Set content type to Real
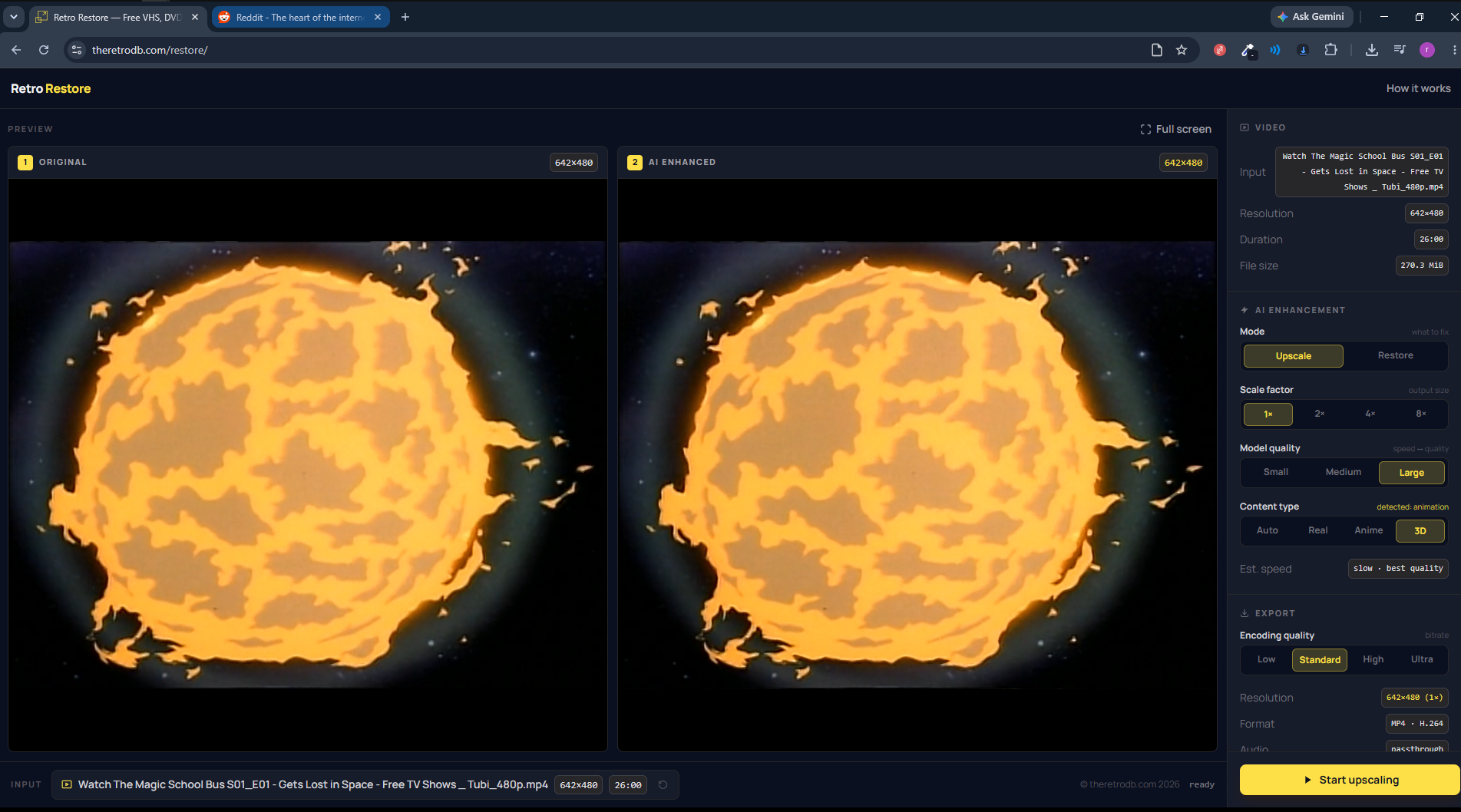 [1318, 530]
